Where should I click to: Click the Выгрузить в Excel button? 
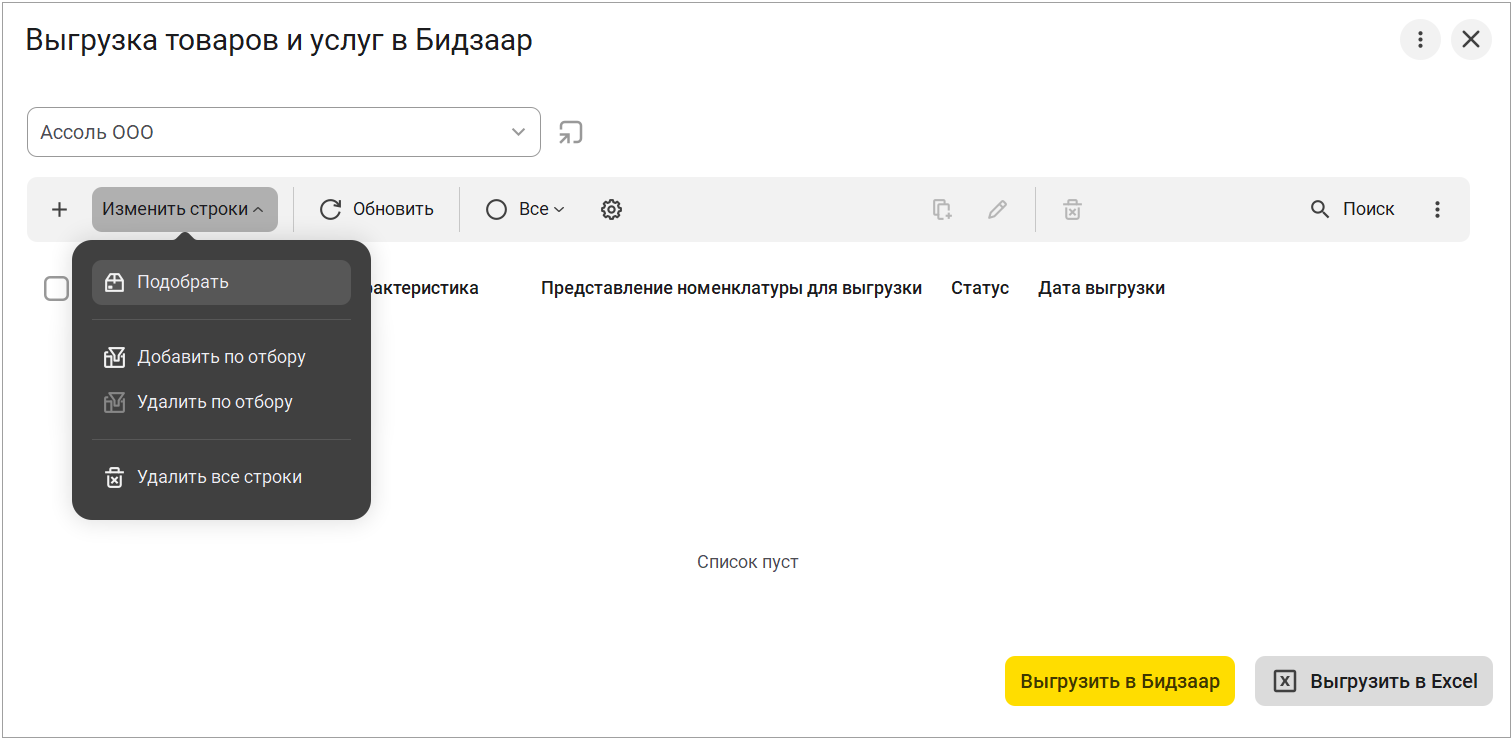pos(1374,681)
